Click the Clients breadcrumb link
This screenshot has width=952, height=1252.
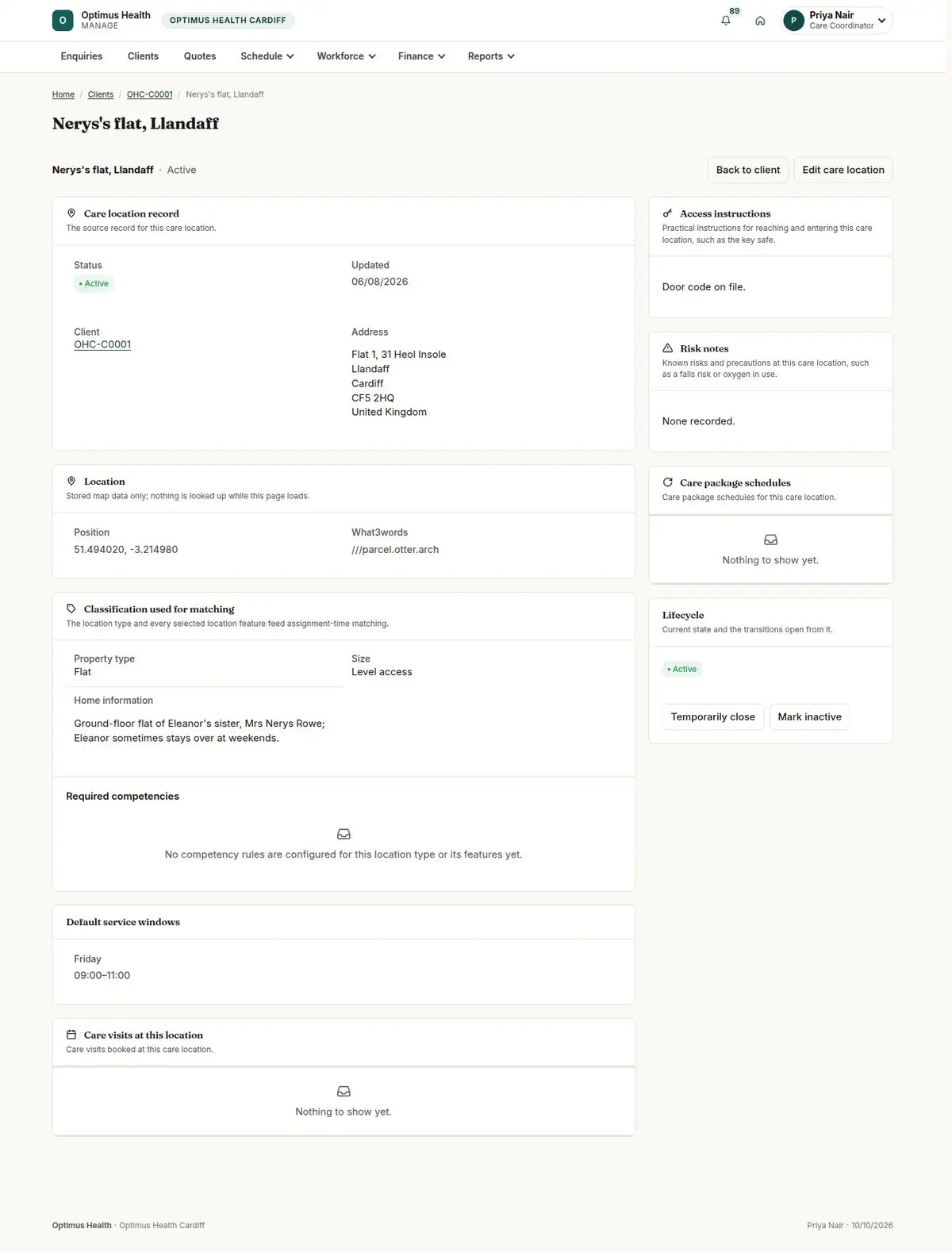(x=101, y=94)
